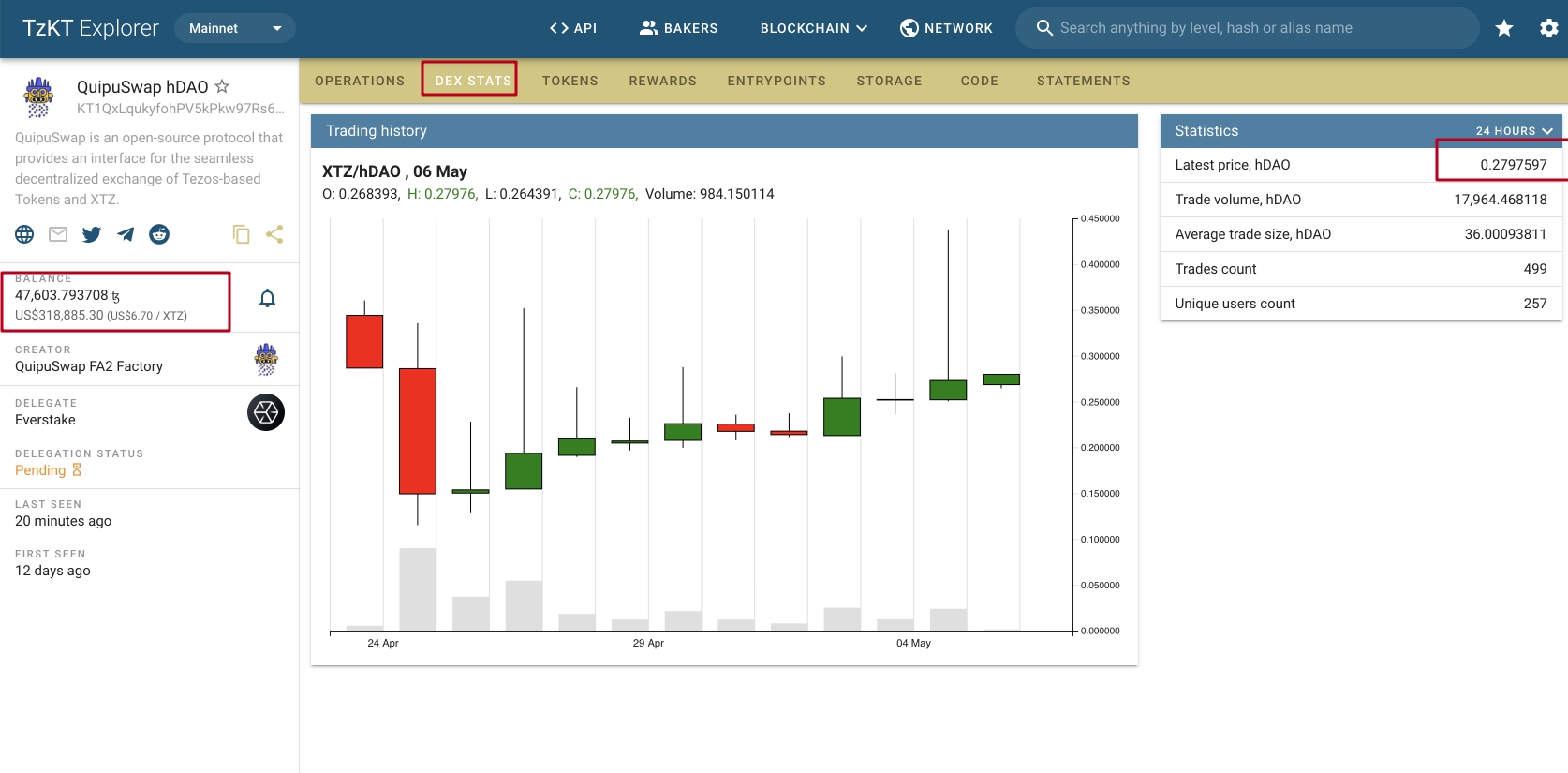
Task: Open the Network page
Action: point(946,28)
